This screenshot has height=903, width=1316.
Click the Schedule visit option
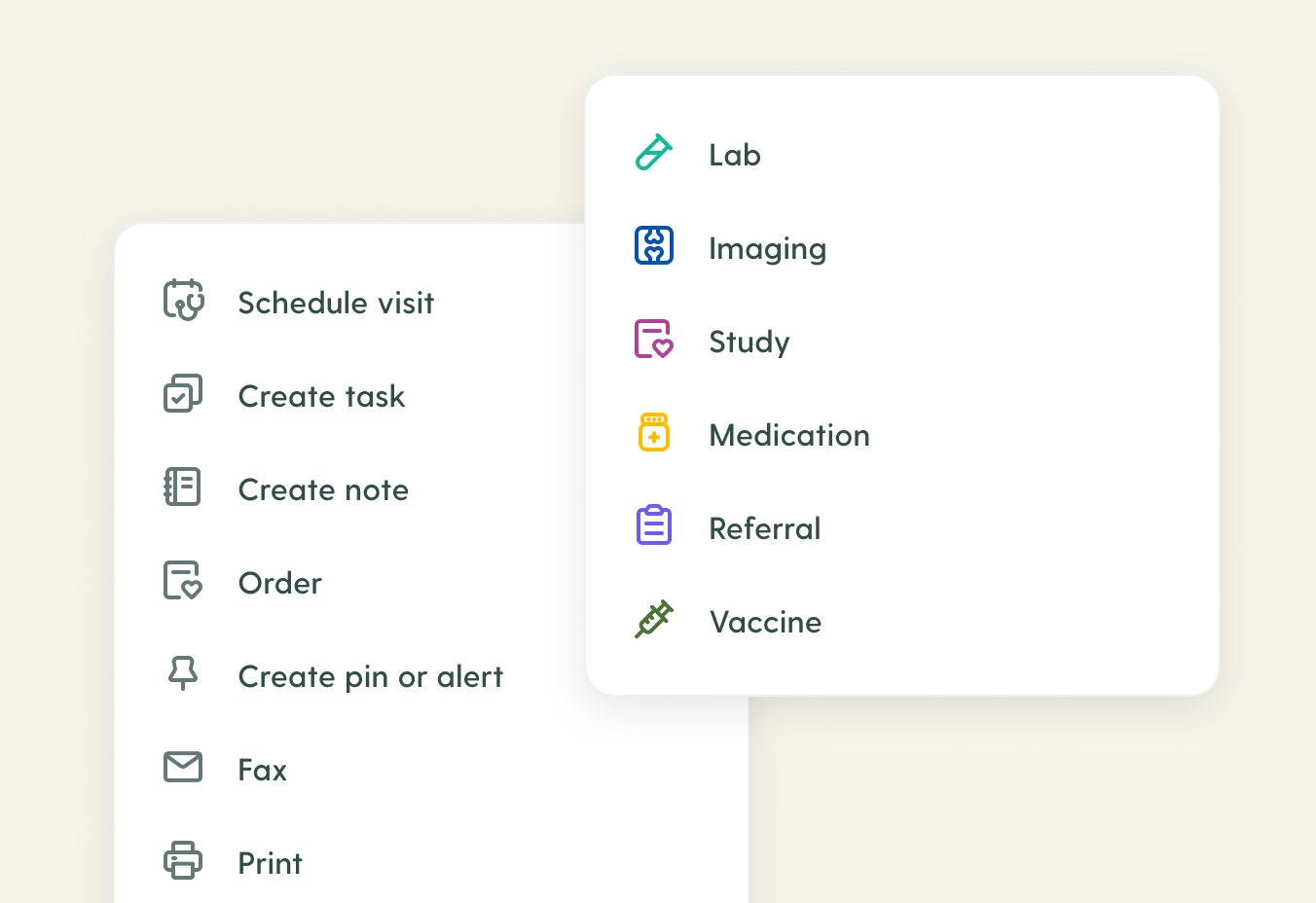tap(336, 303)
